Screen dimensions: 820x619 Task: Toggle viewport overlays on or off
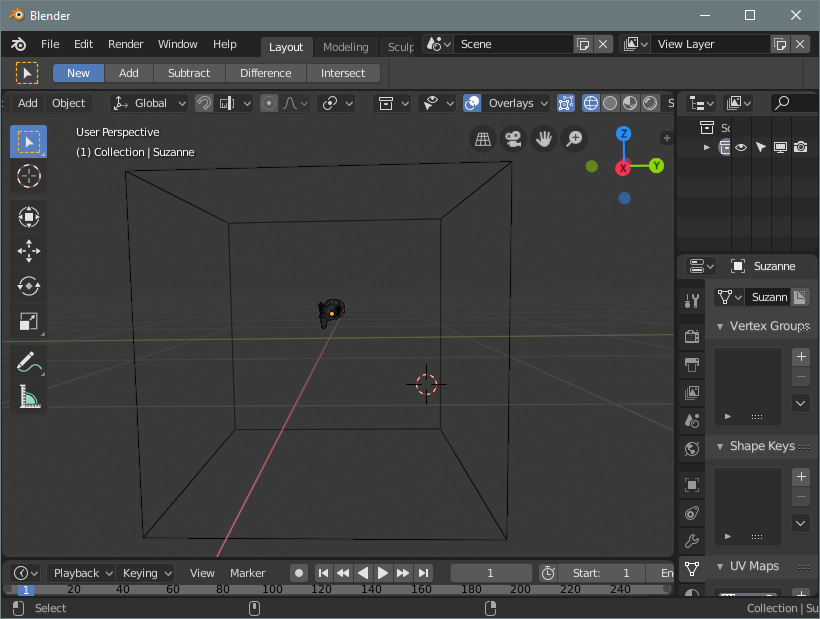(x=472, y=104)
